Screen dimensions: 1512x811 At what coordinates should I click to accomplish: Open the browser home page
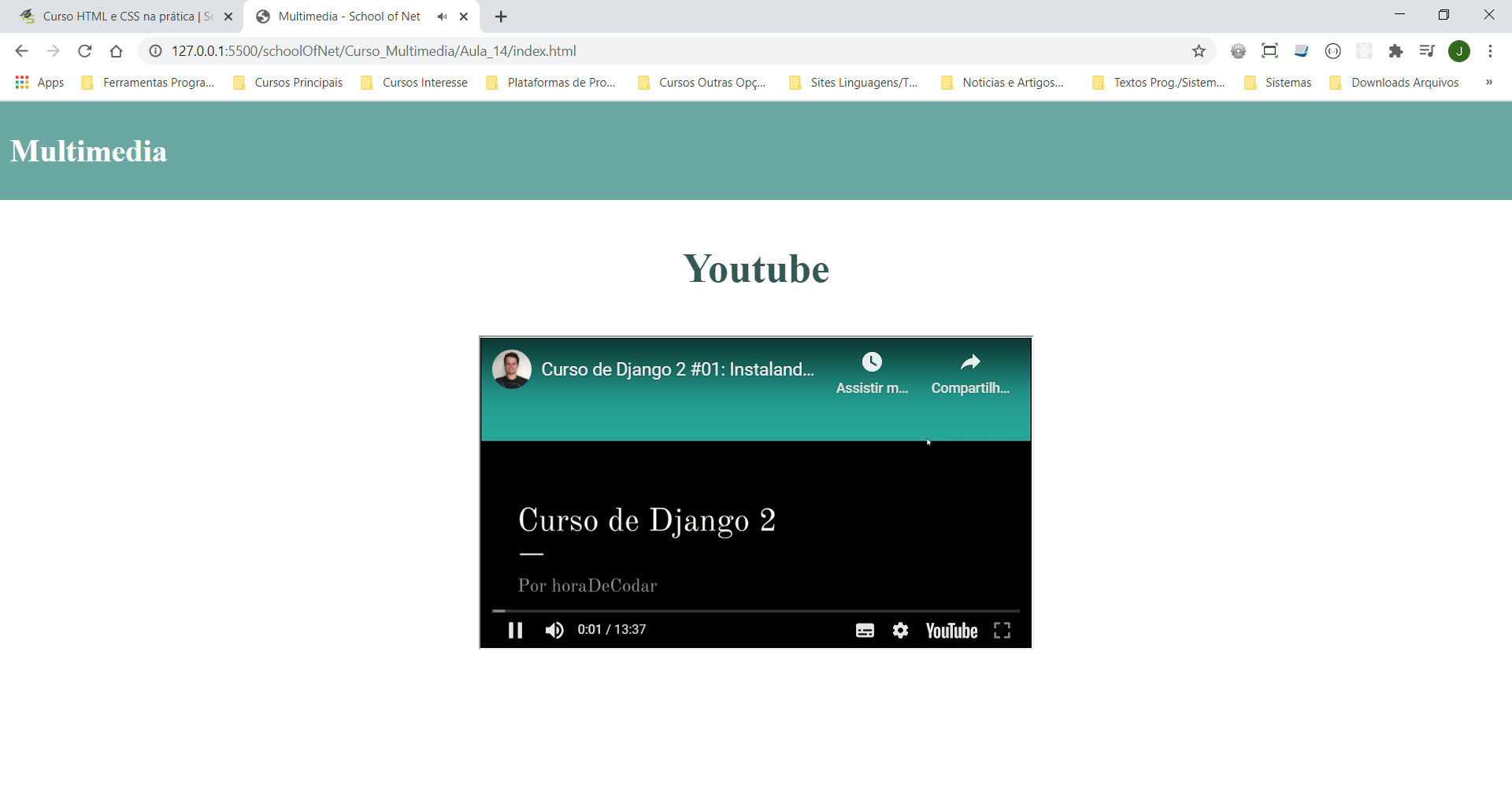pyautogui.click(x=116, y=51)
